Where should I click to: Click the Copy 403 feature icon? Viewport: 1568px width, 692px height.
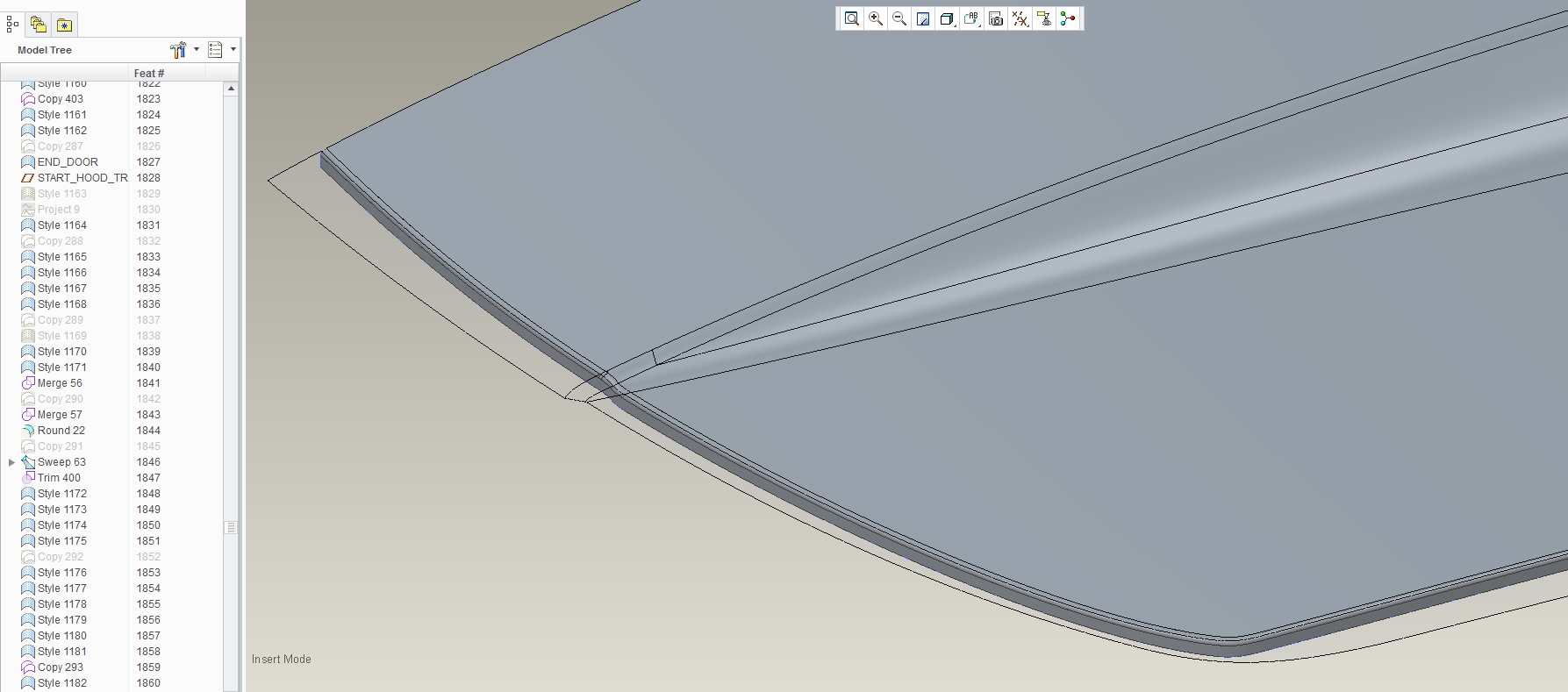[x=28, y=99]
